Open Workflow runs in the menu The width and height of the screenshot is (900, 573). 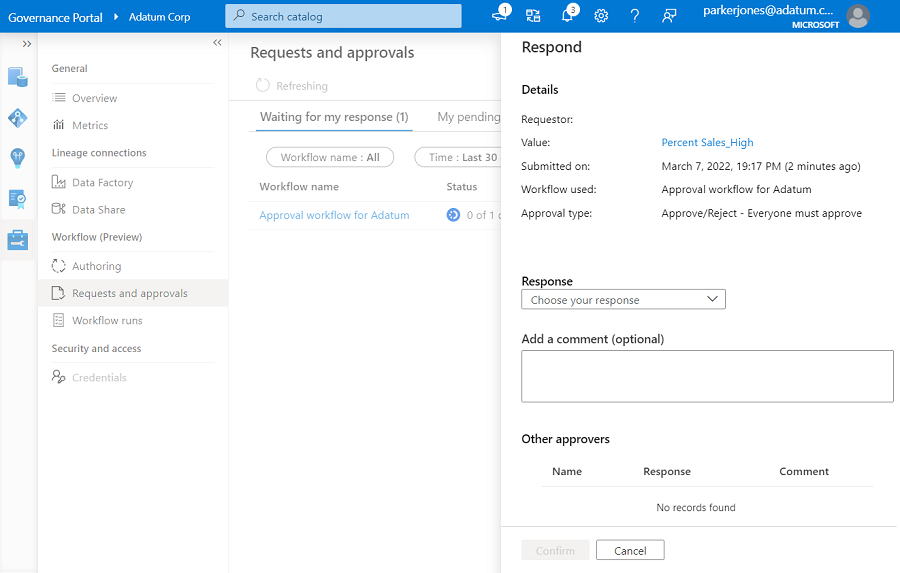pyautogui.click(x=107, y=321)
